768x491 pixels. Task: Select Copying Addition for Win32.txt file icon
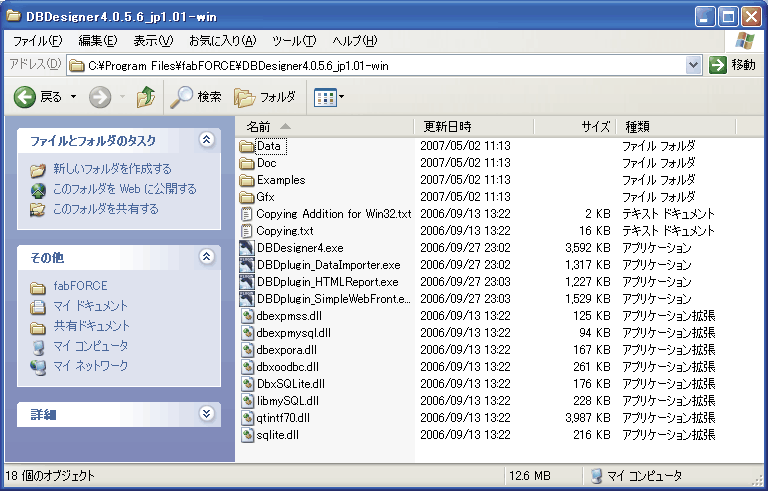[247, 214]
